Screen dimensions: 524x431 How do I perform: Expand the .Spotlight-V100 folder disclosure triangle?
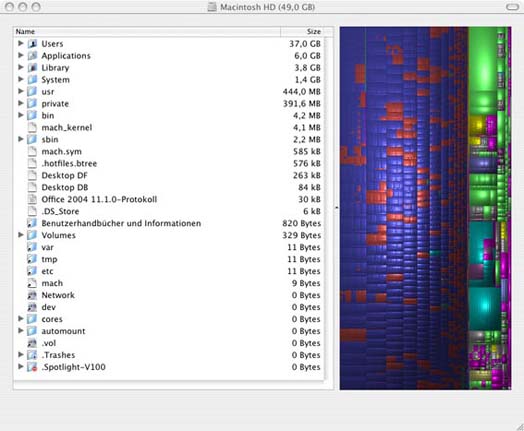[20, 367]
